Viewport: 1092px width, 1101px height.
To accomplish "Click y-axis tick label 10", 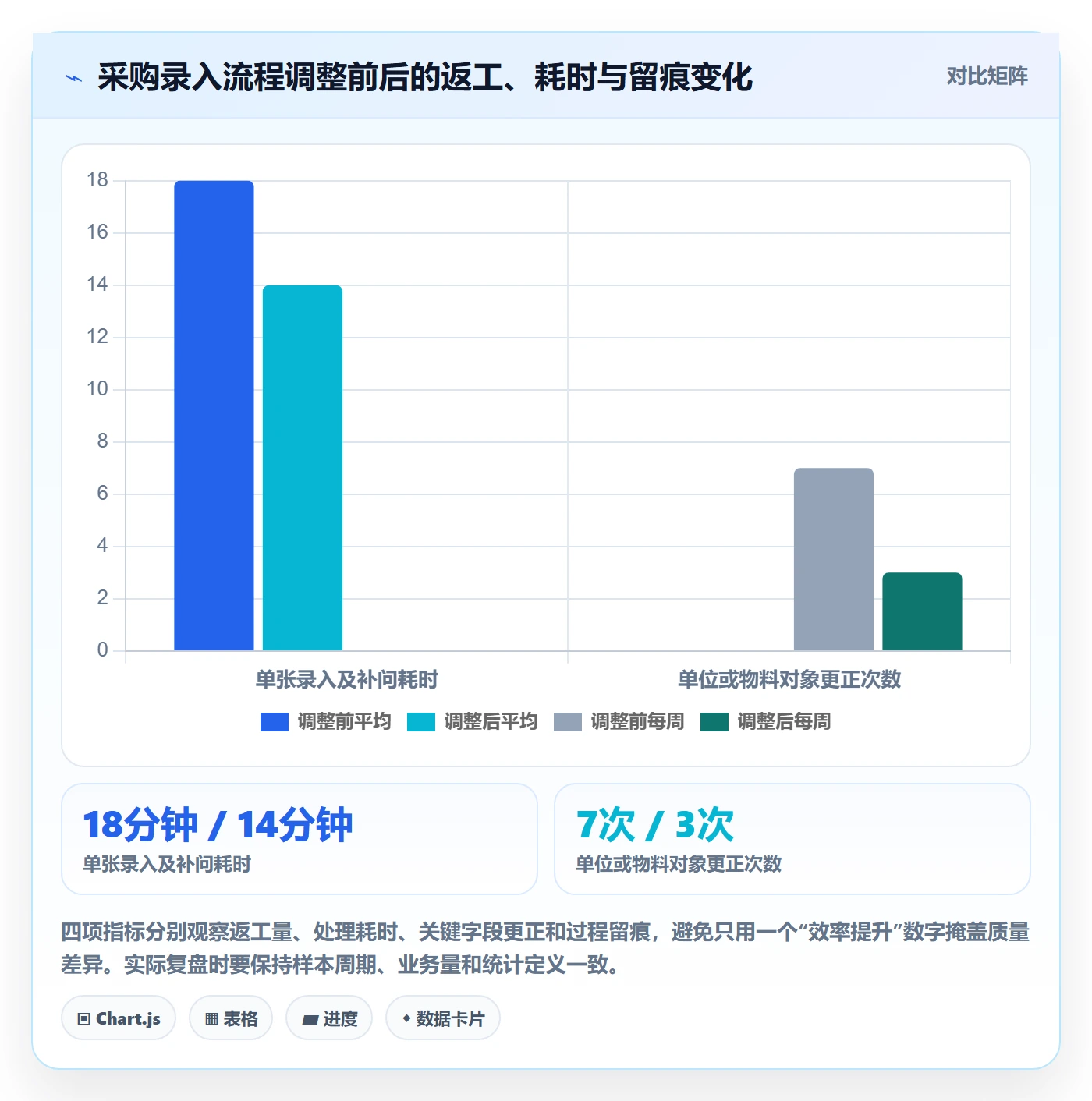I will [x=97, y=389].
